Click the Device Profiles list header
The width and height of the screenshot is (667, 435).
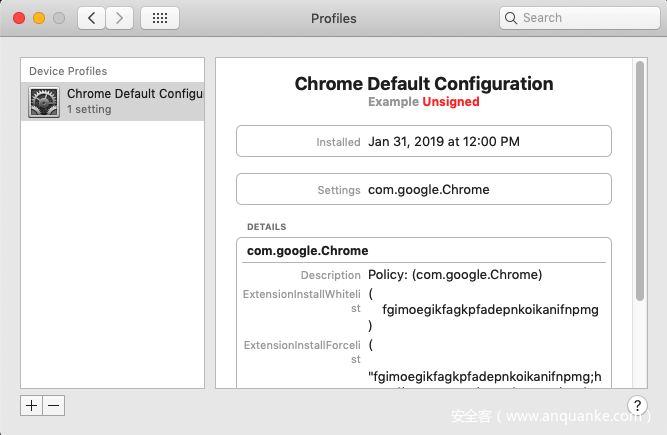[68, 71]
